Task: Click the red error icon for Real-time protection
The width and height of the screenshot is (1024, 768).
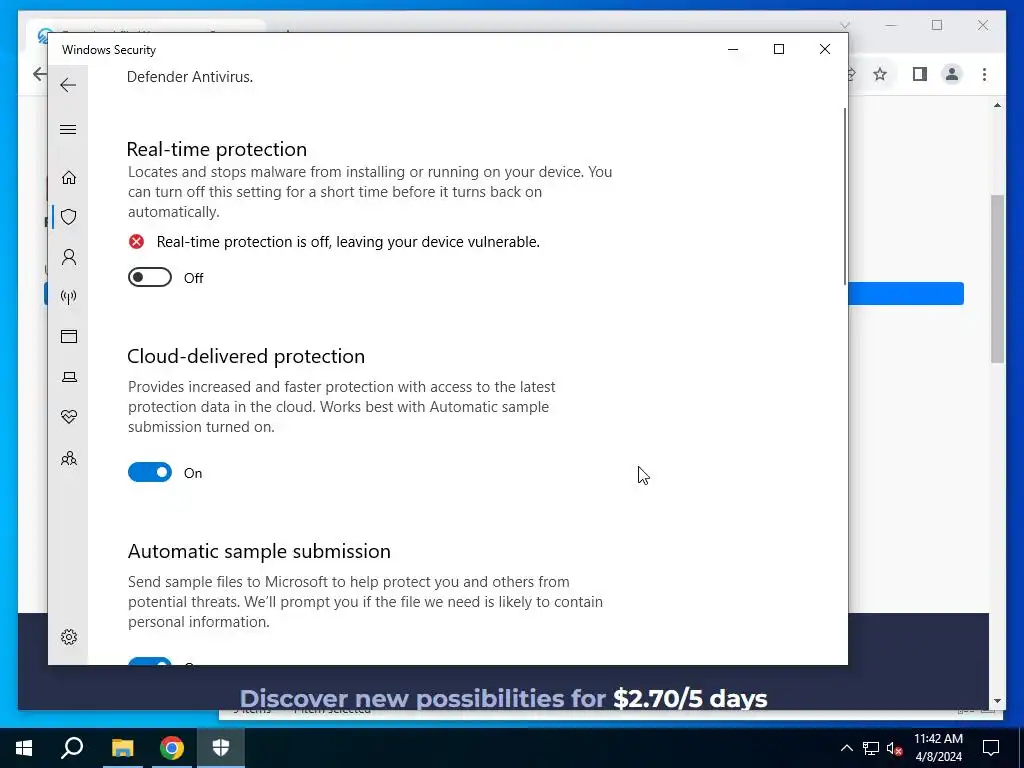Action: 136,242
